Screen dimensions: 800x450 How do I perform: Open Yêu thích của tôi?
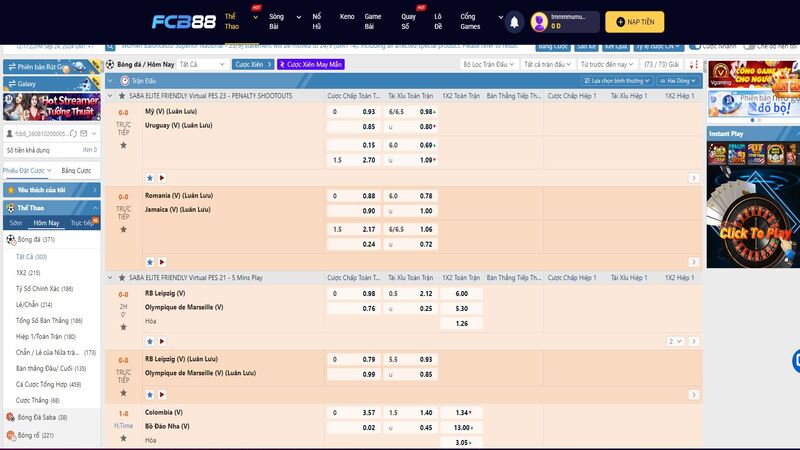[52, 190]
